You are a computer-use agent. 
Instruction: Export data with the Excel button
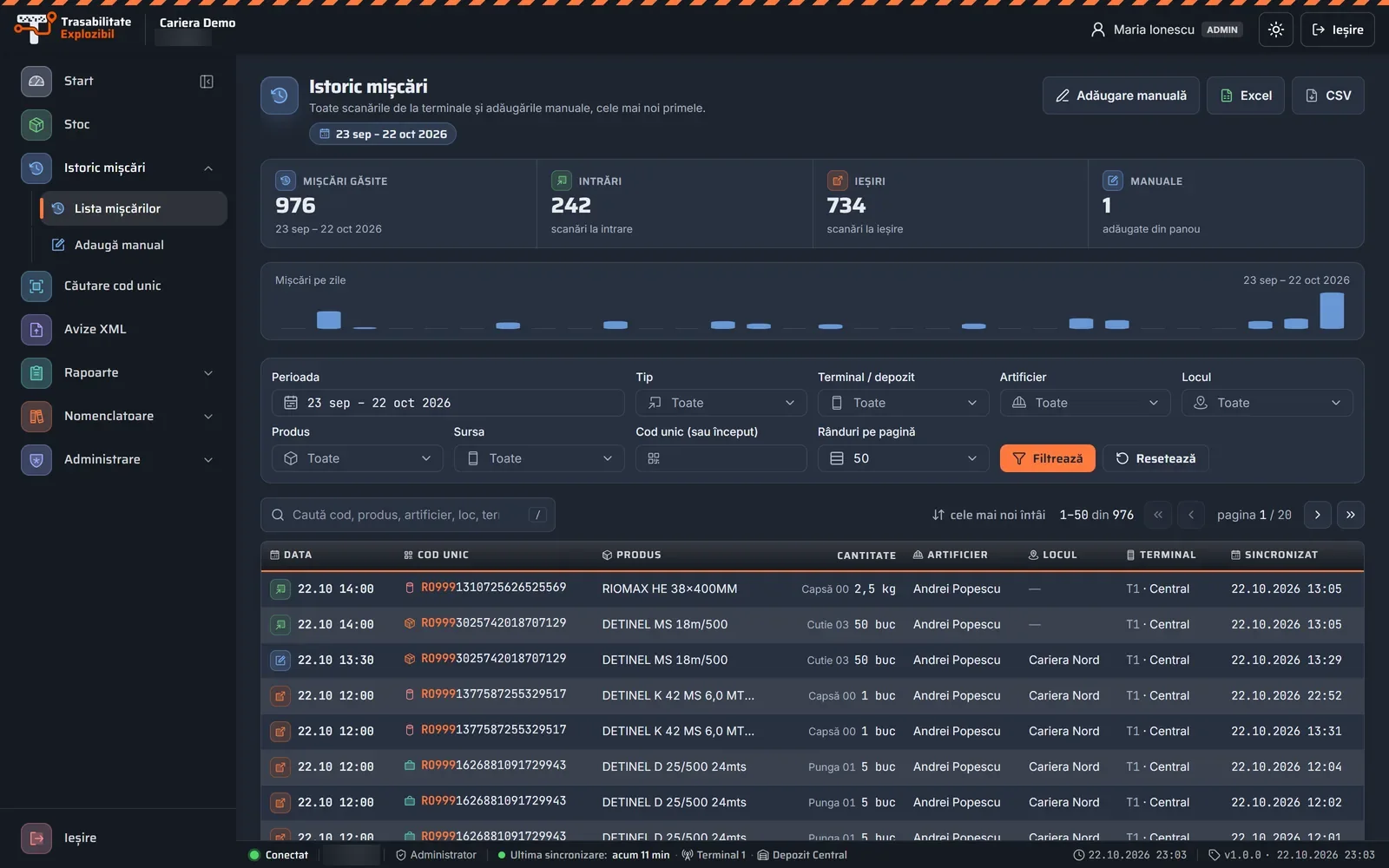click(1246, 95)
